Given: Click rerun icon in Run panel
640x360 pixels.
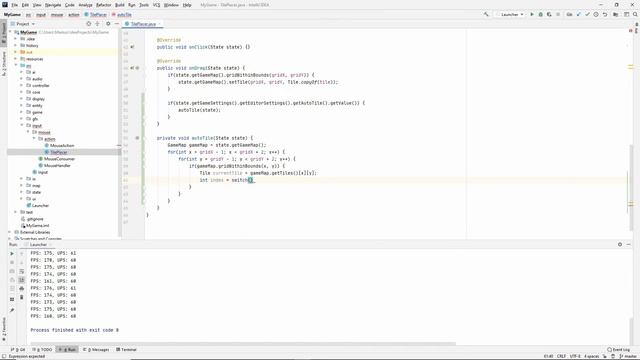Looking at the screenshot, I should point(12,253).
